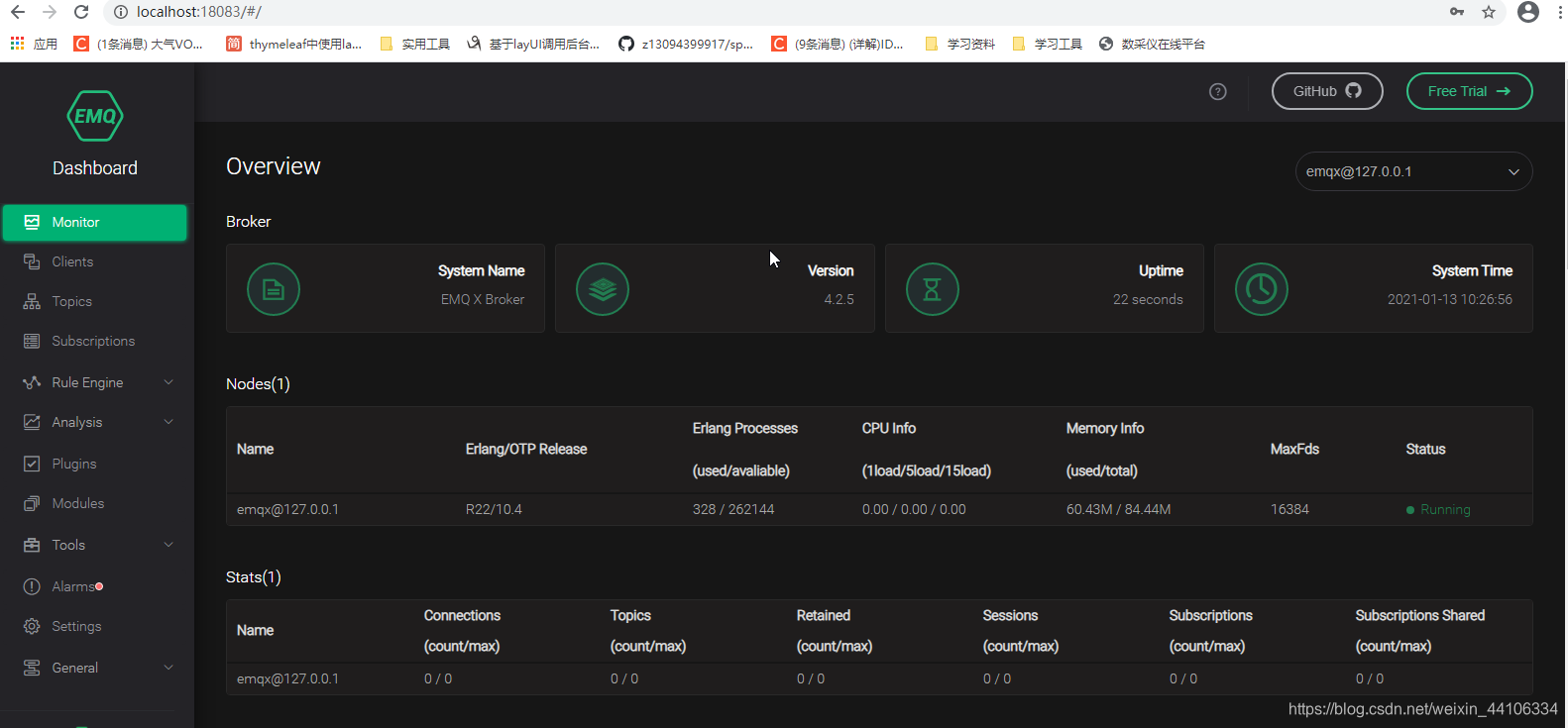Open the 数采仪在线平台 bookmark
Image resolution: width=1568 pixels, height=728 pixels.
(x=1152, y=44)
